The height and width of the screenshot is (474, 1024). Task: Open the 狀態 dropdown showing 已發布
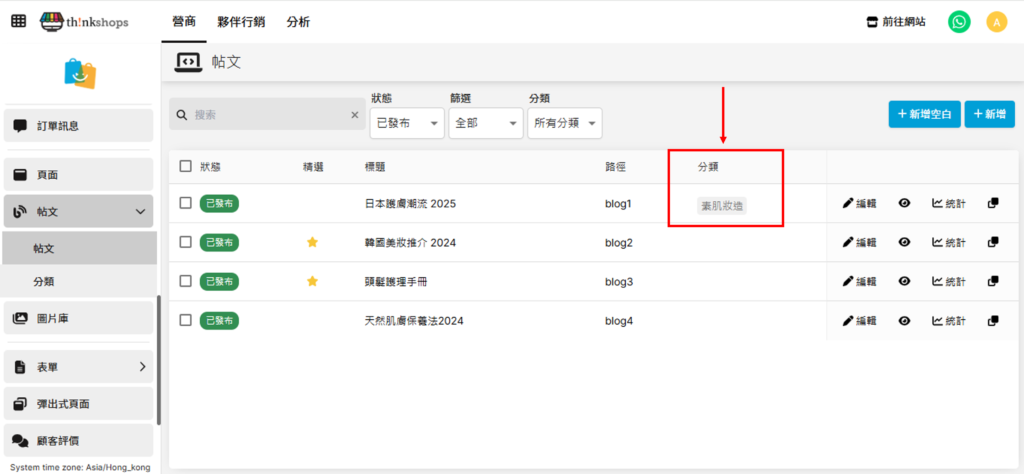(407, 123)
